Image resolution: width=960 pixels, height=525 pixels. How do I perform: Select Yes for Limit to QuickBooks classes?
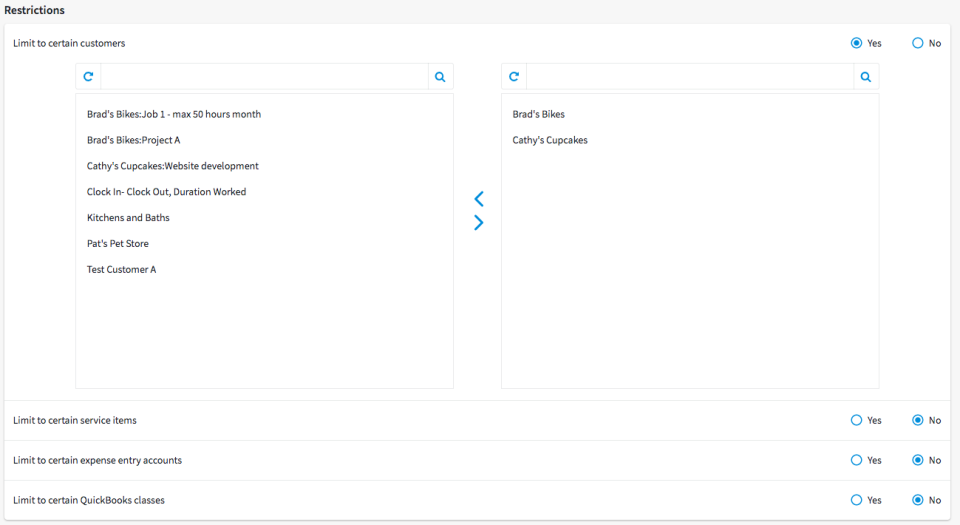pos(857,500)
